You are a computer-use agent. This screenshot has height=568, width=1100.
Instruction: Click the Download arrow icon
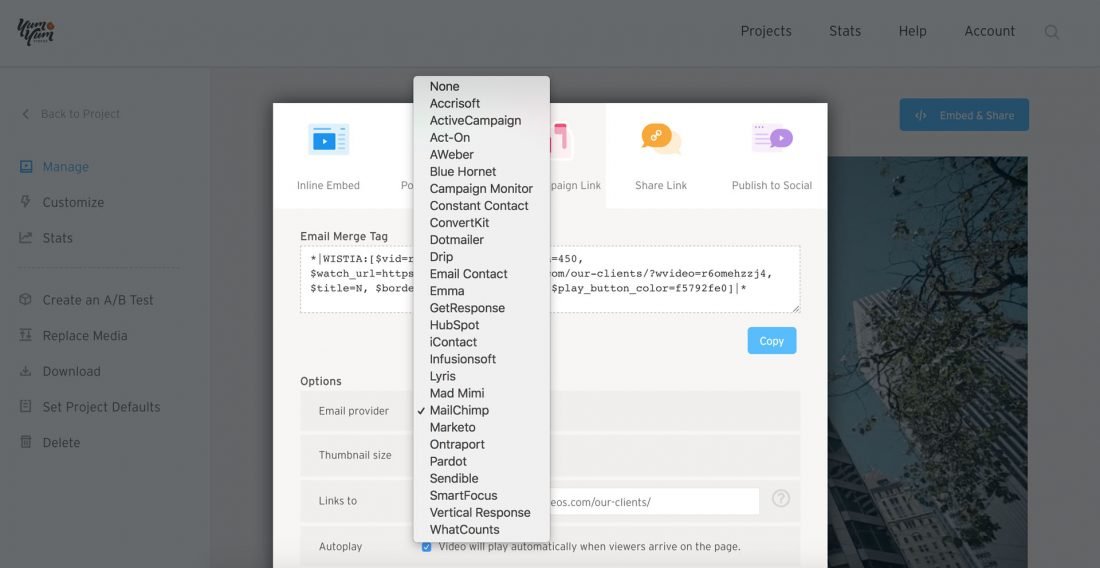pos(26,371)
